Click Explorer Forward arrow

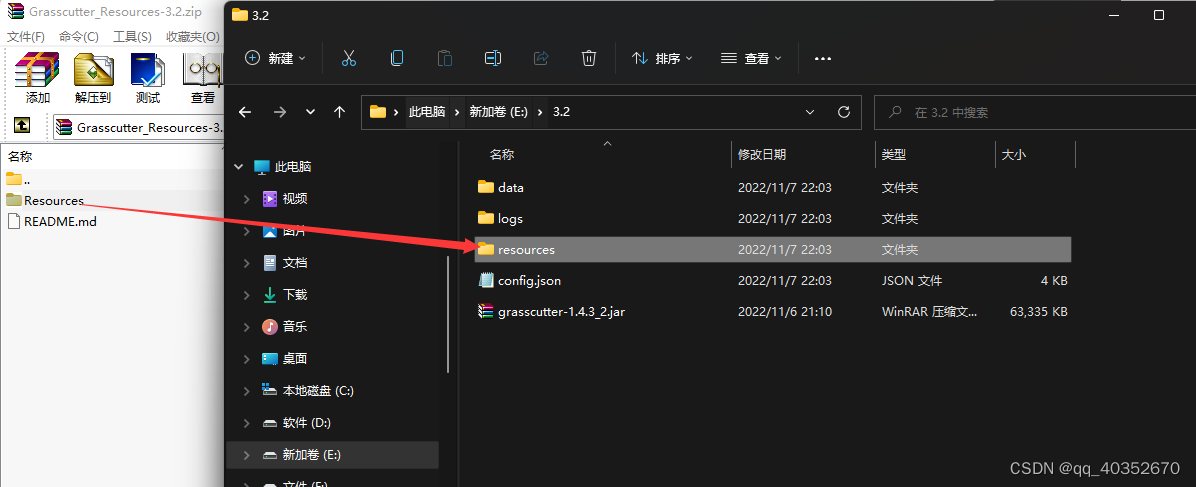(280, 112)
